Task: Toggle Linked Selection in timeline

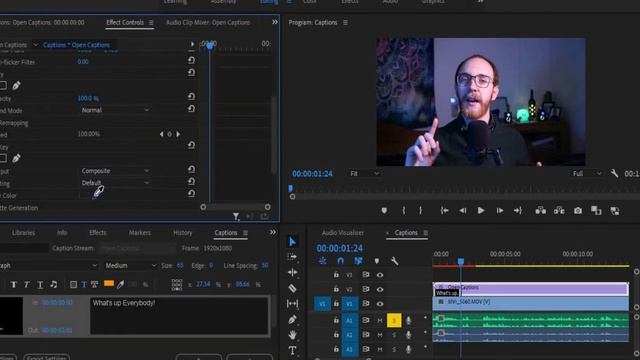Action: pos(358,261)
